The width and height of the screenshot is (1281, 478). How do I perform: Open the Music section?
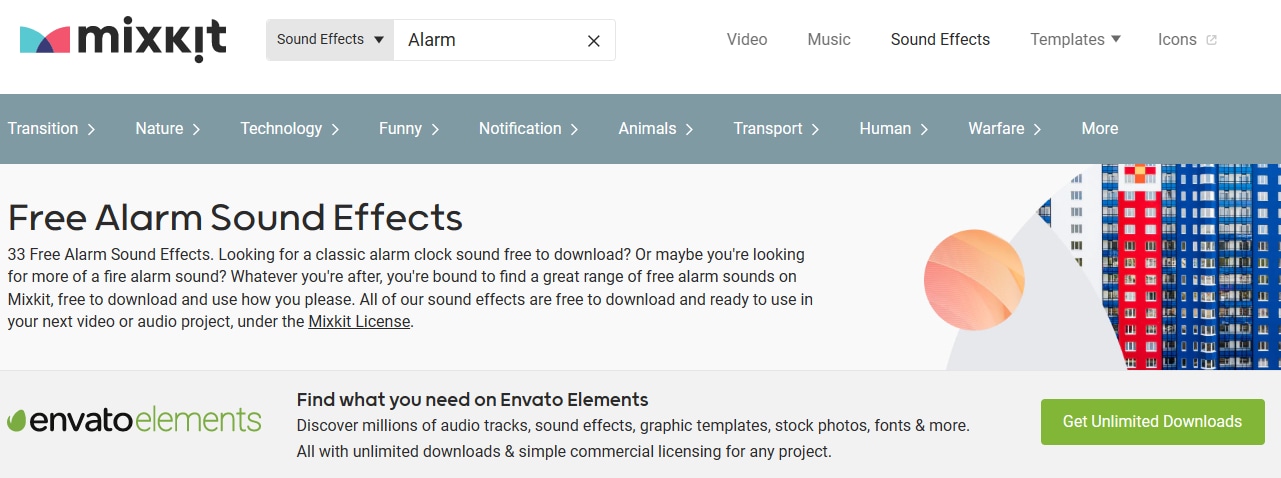[x=829, y=40]
